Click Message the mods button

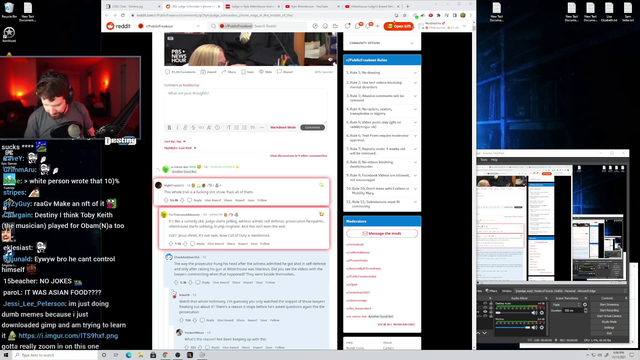click(382, 233)
